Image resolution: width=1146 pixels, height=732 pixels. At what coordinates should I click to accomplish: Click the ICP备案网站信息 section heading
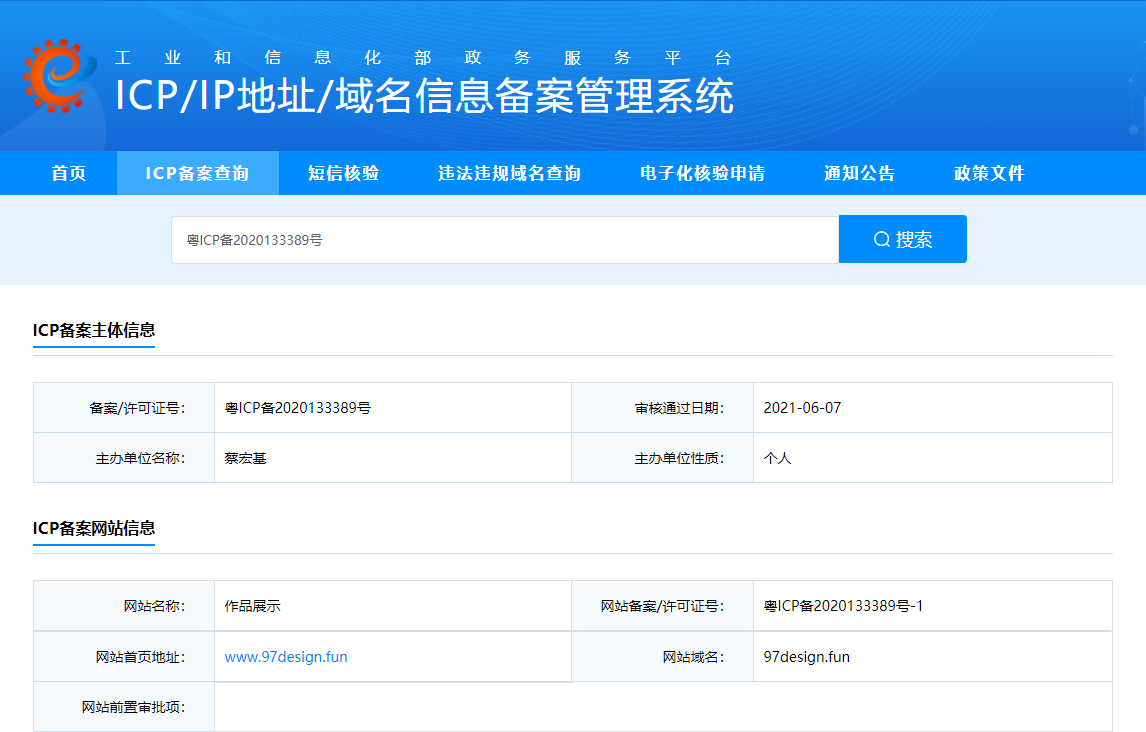point(94,528)
